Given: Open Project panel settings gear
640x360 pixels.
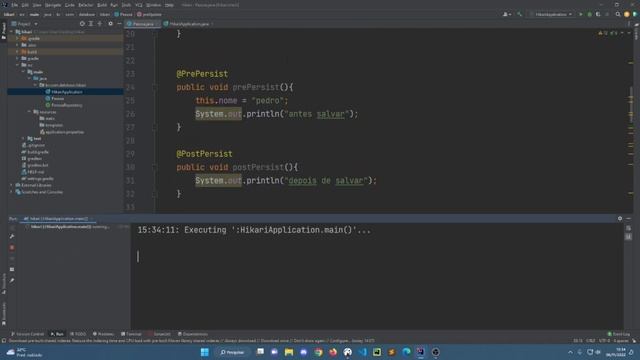Looking at the screenshot, I should [x=110, y=24].
